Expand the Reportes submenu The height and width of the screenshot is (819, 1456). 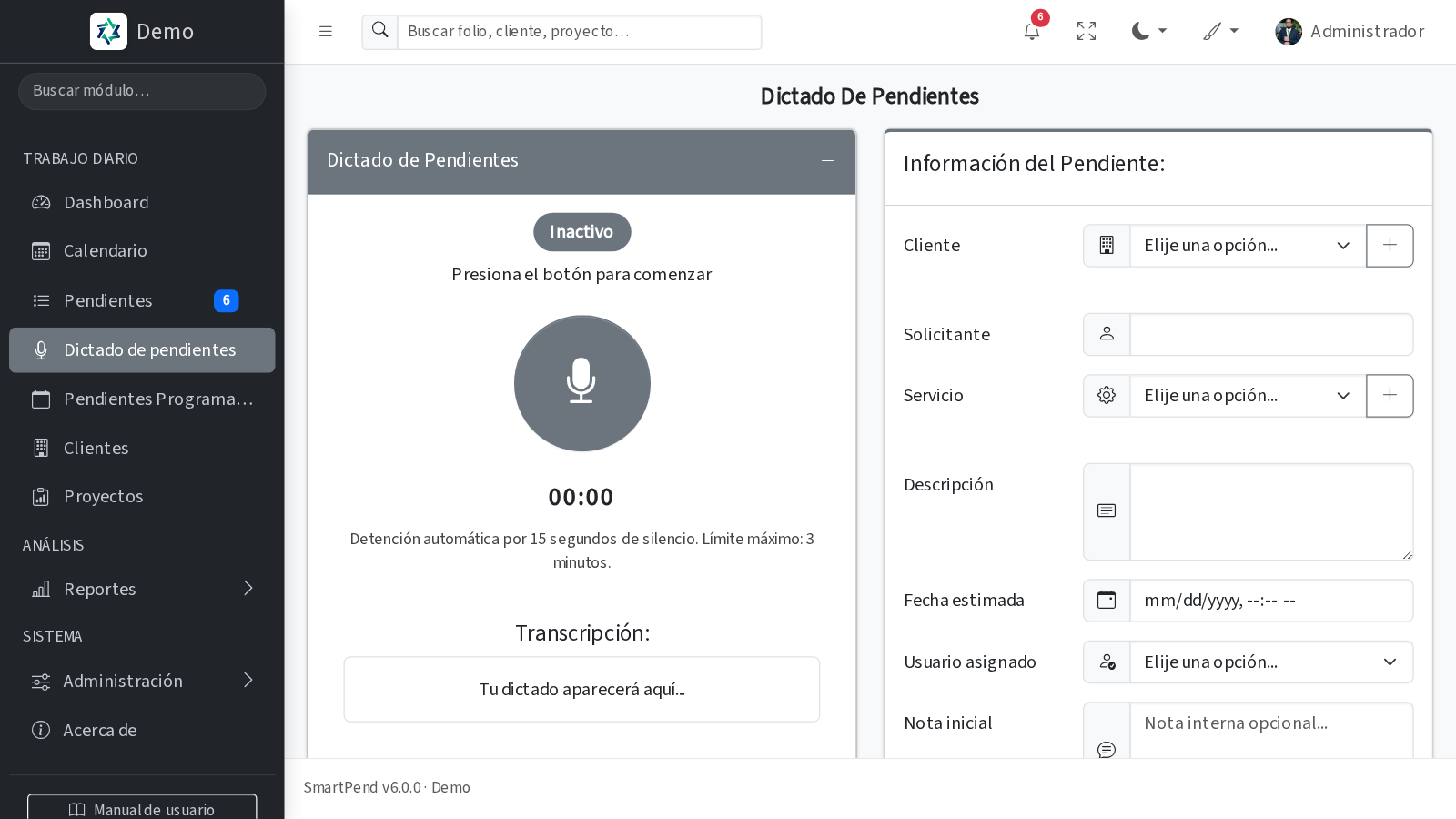point(142,589)
